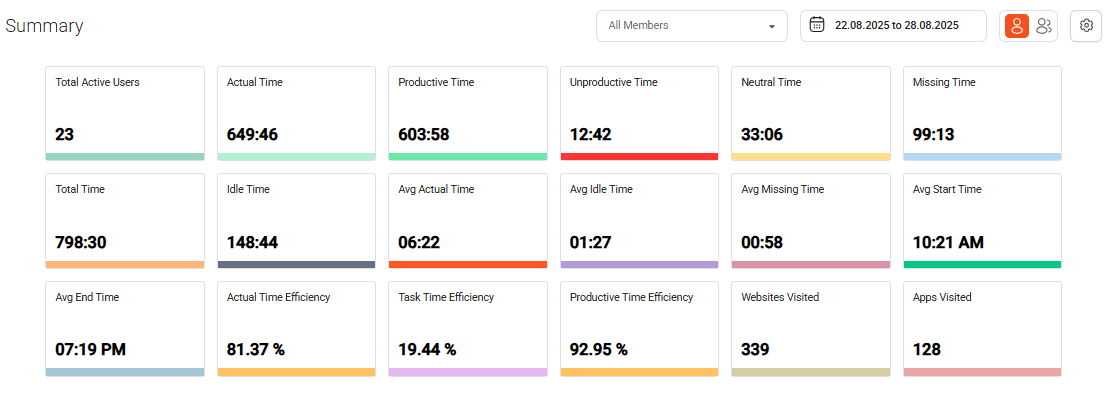
Task: Select the single user view icon
Action: [x=1017, y=26]
